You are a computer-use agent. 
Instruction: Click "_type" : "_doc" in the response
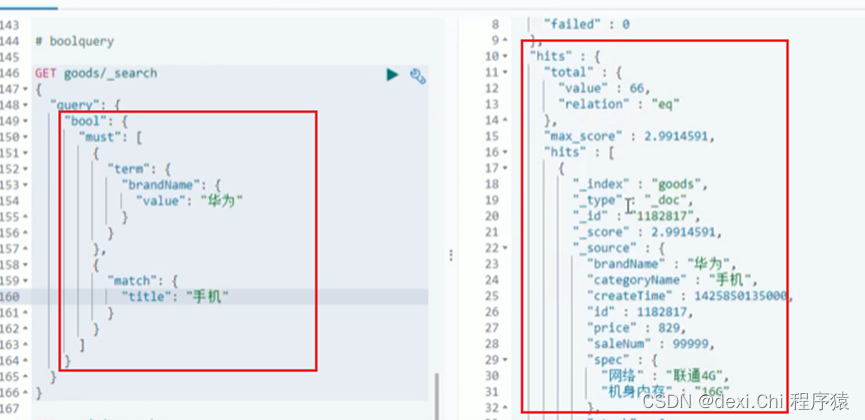[x=633, y=200]
